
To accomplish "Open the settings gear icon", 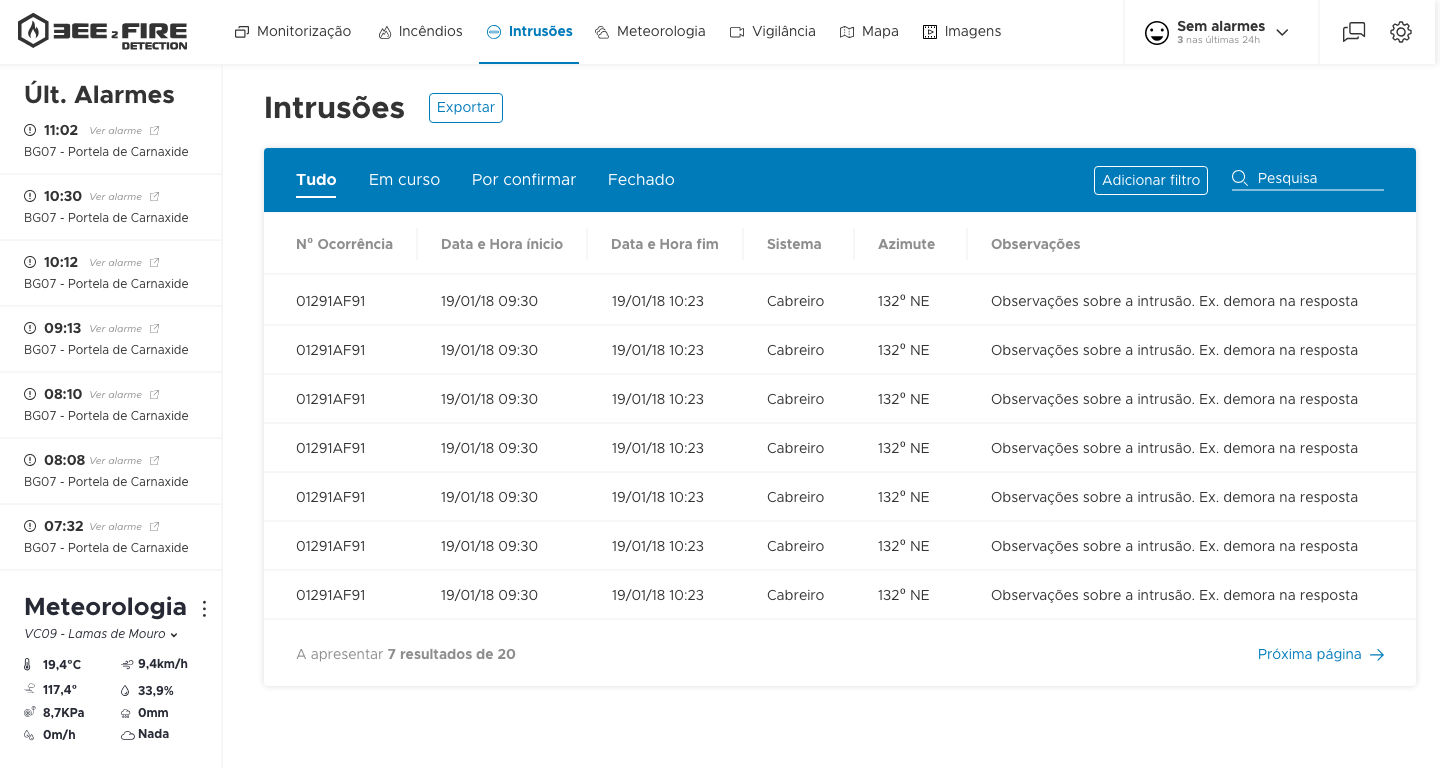I will point(1401,32).
